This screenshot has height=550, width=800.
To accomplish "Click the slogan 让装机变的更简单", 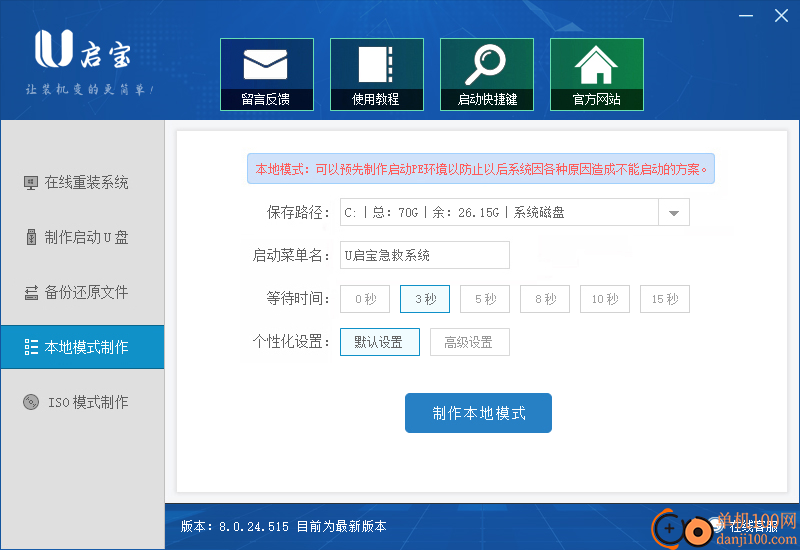I will tap(89, 90).
